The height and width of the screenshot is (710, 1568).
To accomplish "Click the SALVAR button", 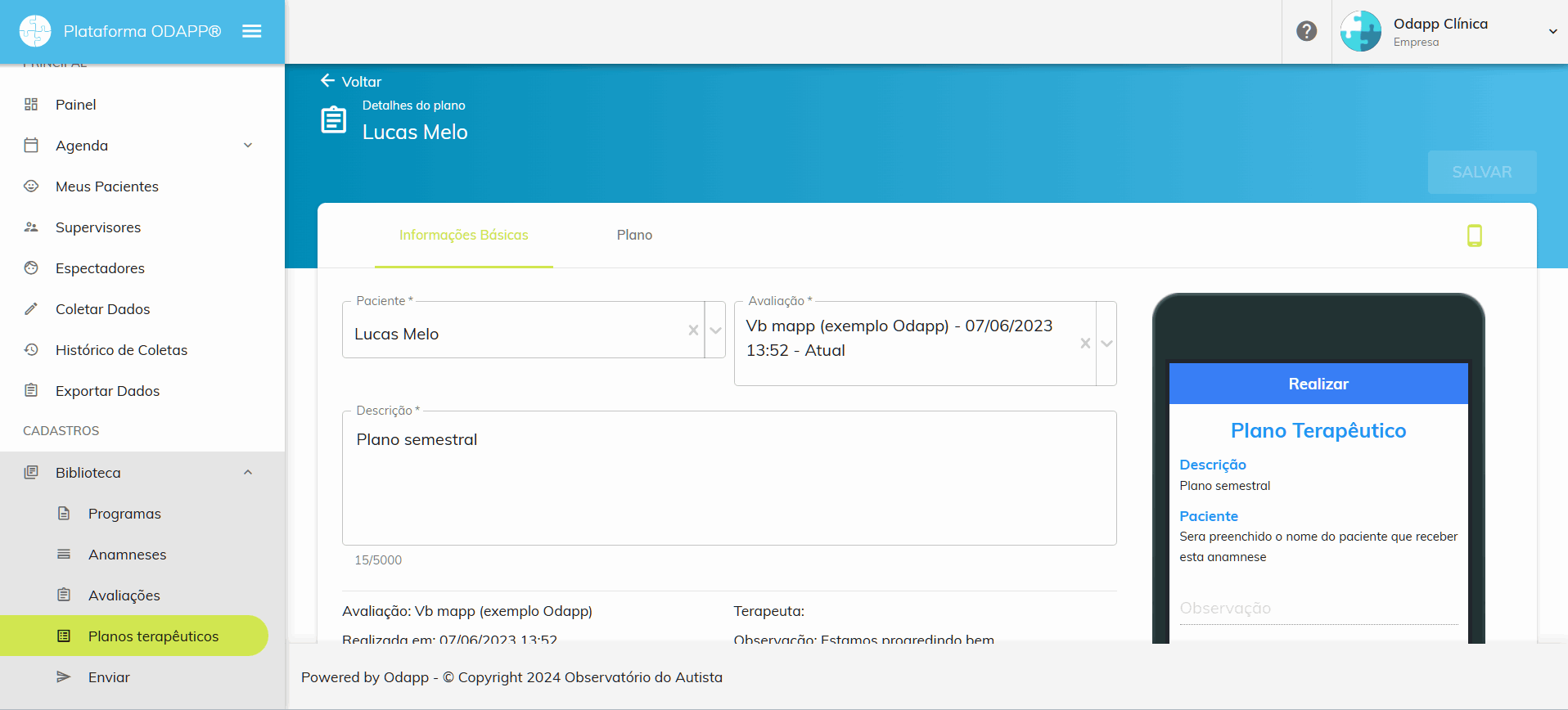I will click(1482, 172).
